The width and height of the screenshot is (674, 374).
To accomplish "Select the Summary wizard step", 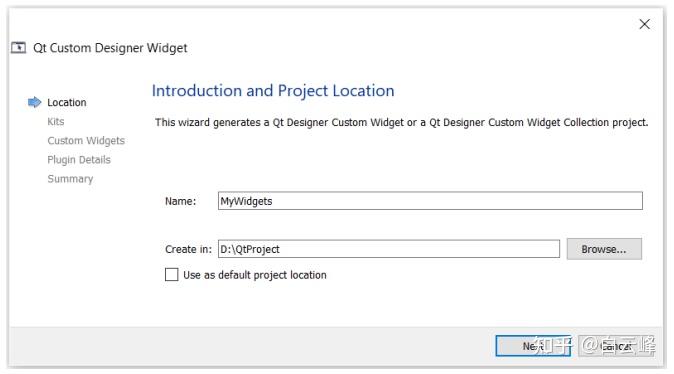I will tap(70, 179).
